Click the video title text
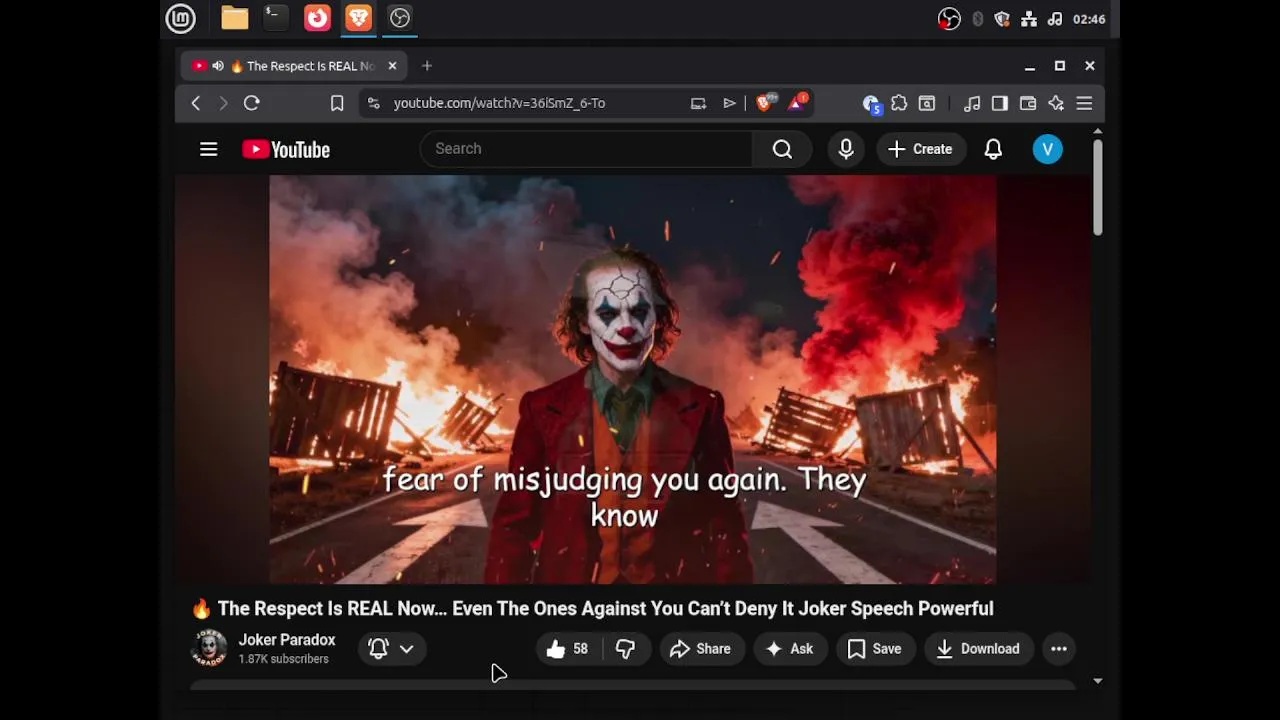The height and width of the screenshot is (720, 1280). (x=592, y=609)
